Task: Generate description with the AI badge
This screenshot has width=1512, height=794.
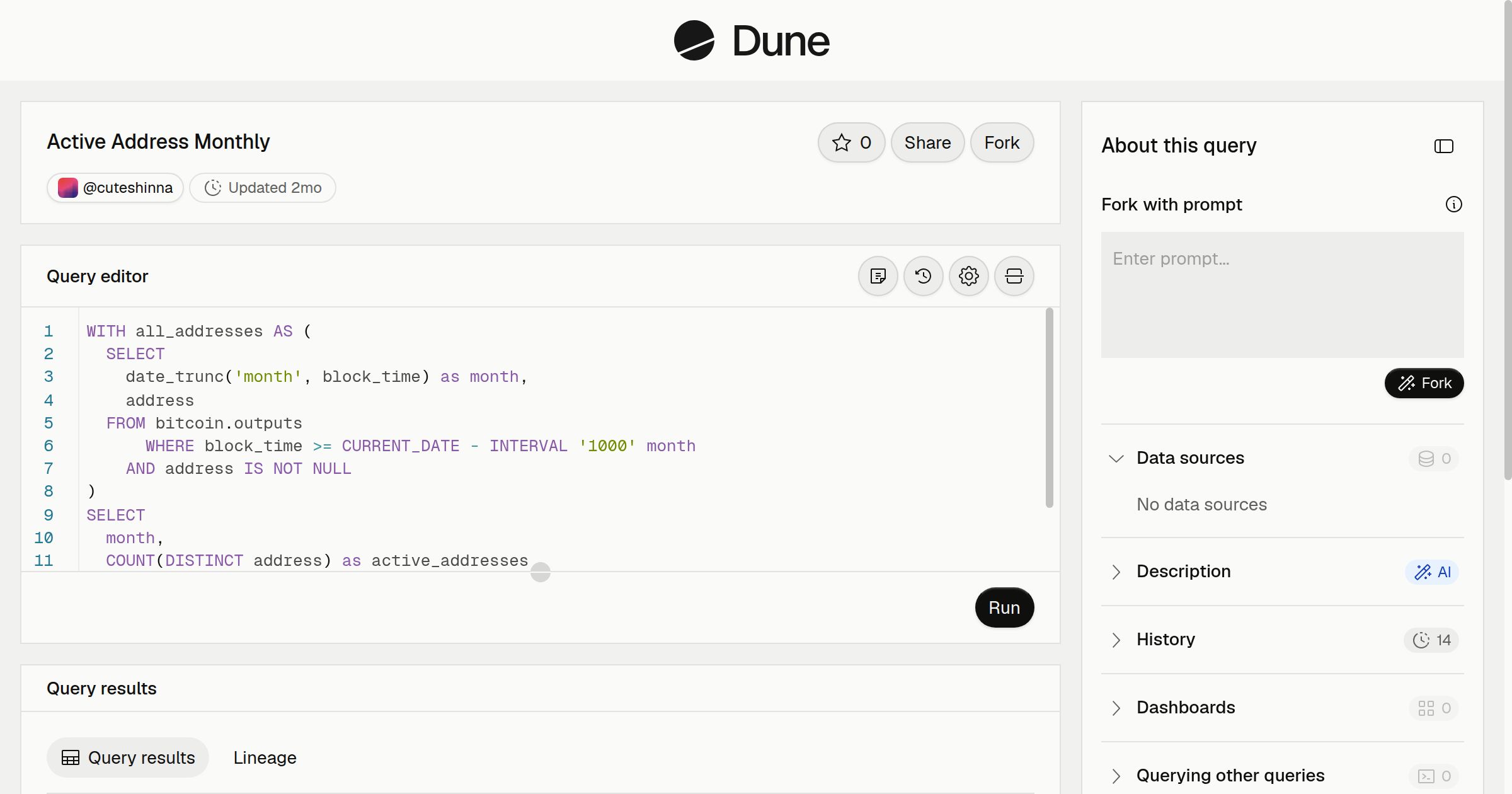Action: tap(1432, 572)
